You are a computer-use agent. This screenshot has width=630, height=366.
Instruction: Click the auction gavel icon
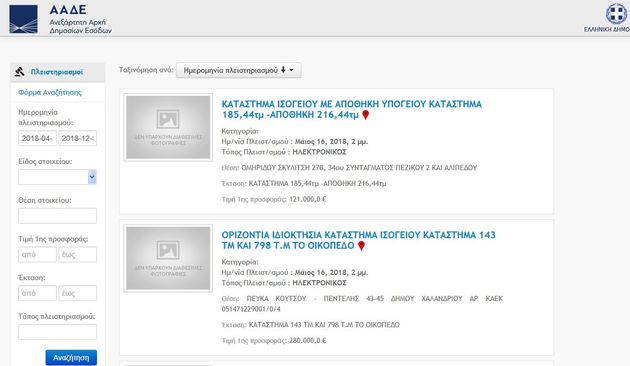click(x=19, y=72)
